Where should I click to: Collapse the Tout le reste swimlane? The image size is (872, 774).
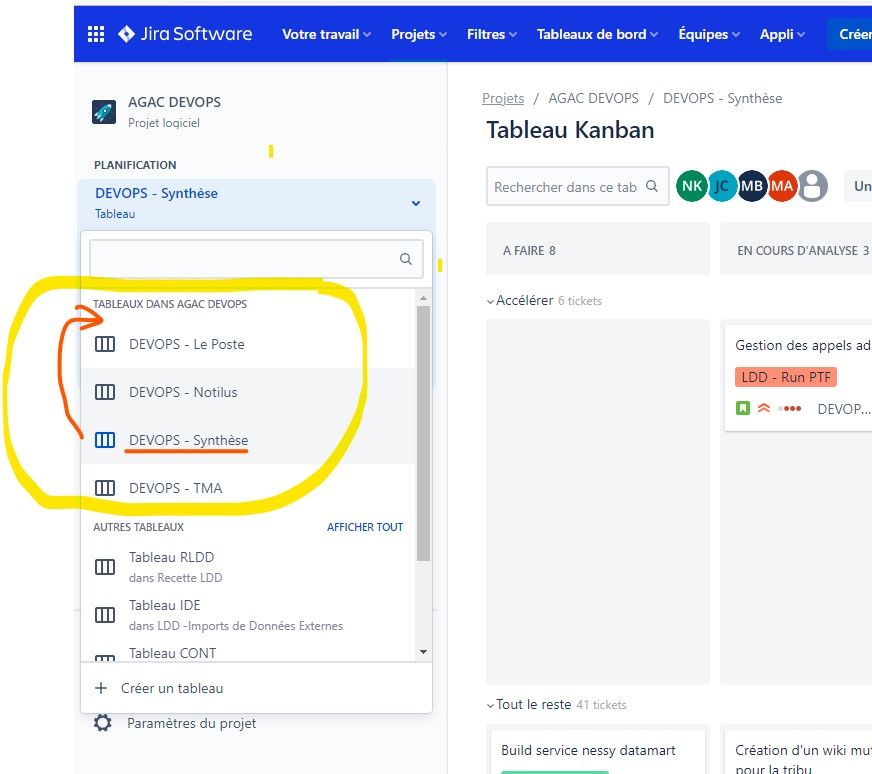point(490,706)
